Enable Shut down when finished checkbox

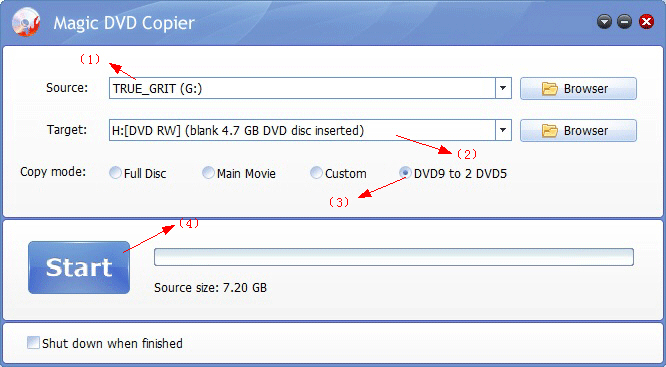click(x=33, y=343)
